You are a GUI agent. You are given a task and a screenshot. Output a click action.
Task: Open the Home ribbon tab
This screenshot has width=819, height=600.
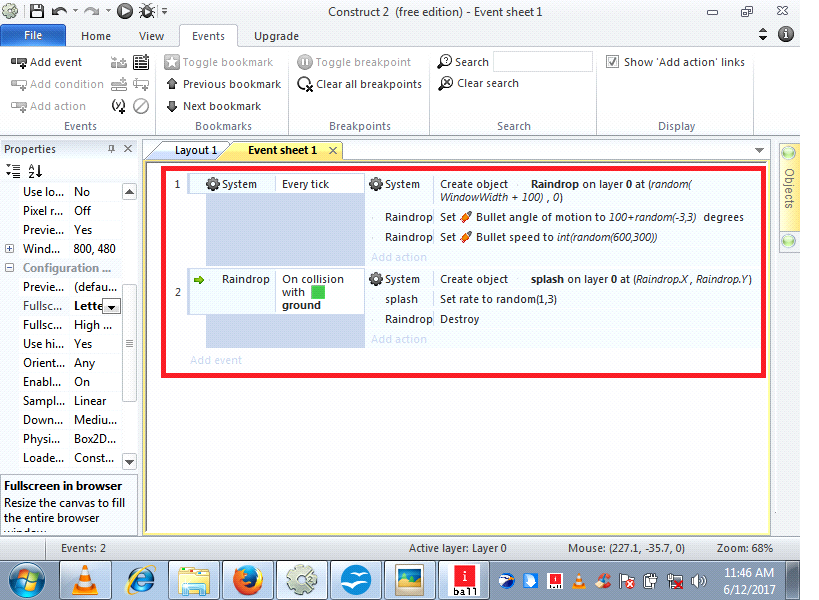click(95, 35)
